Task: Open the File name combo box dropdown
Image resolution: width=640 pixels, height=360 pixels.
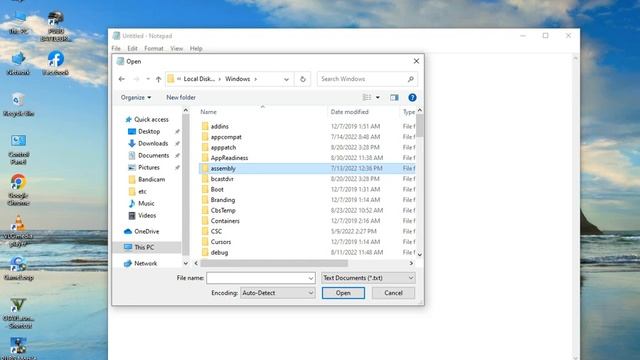Action: (311, 278)
